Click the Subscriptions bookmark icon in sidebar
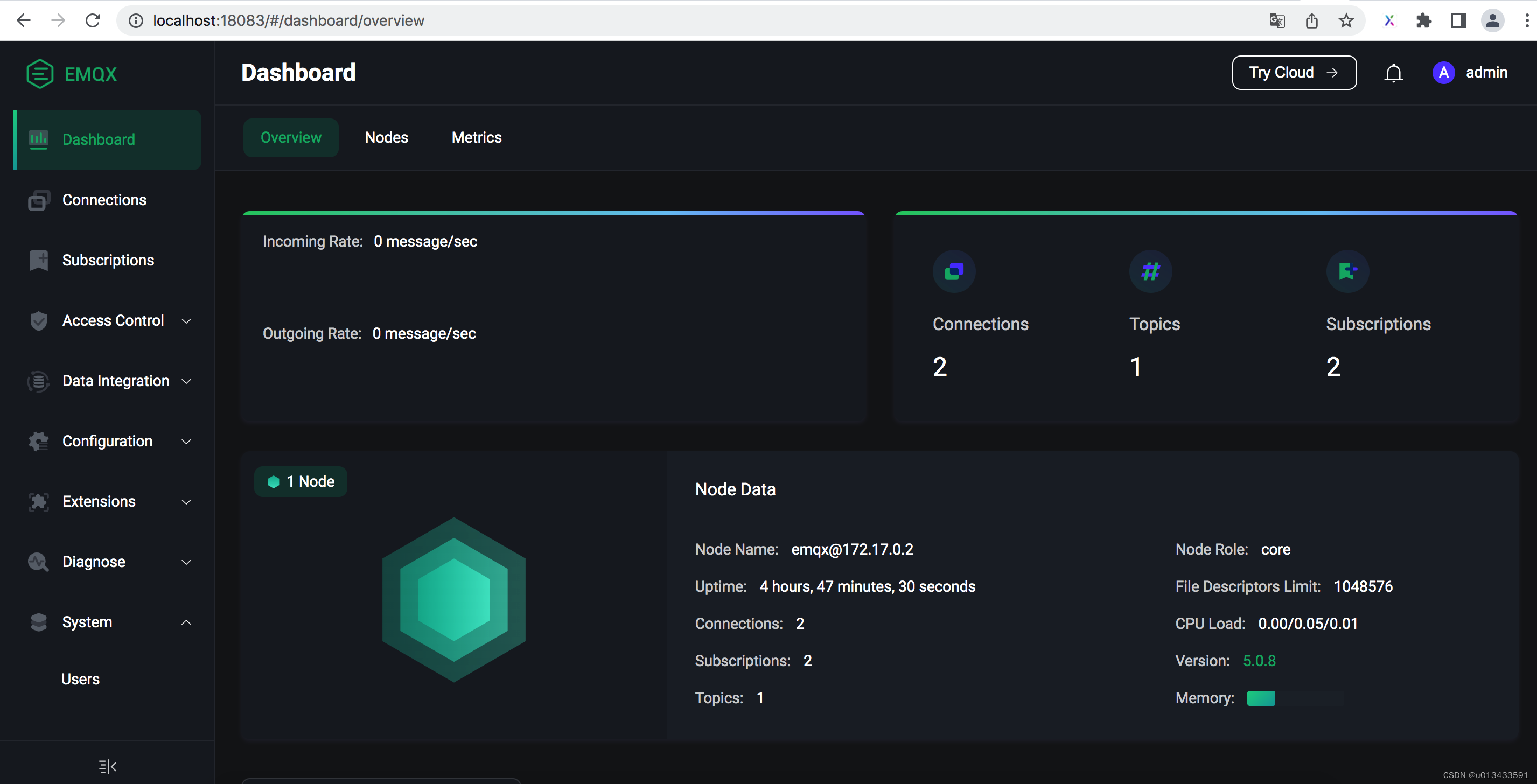Image resolution: width=1537 pixels, height=784 pixels. (x=39, y=260)
